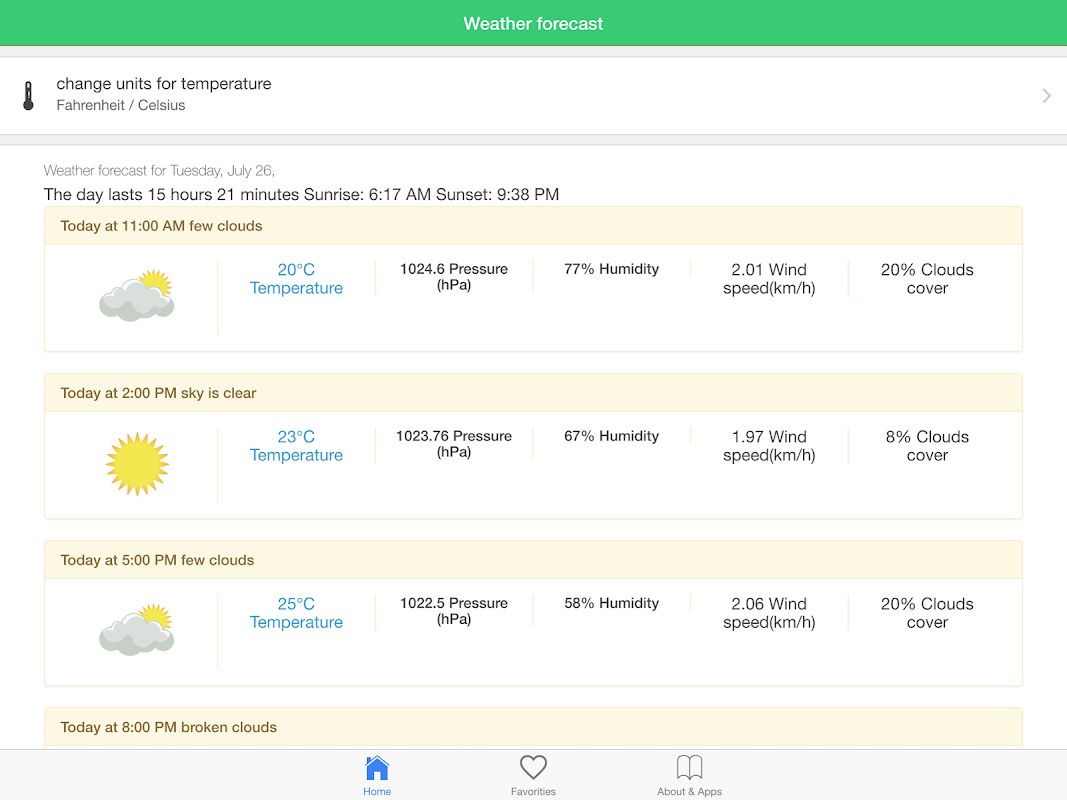Switch to the Favorities tab
This screenshot has height=800, width=1067.
[533, 775]
